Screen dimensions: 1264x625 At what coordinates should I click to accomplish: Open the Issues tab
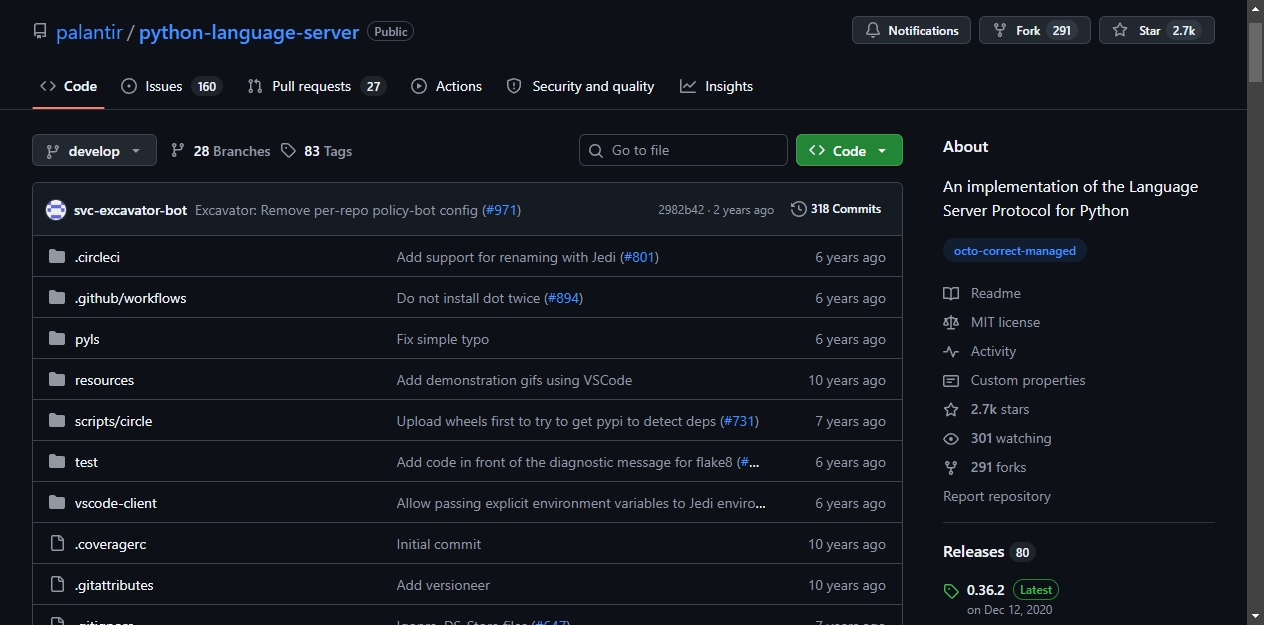click(170, 86)
